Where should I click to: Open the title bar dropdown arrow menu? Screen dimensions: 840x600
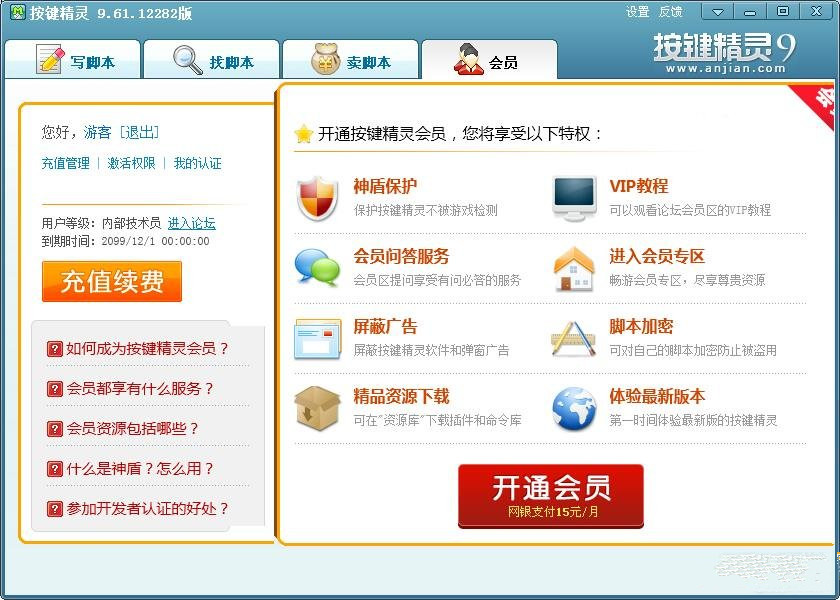[717, 11]
